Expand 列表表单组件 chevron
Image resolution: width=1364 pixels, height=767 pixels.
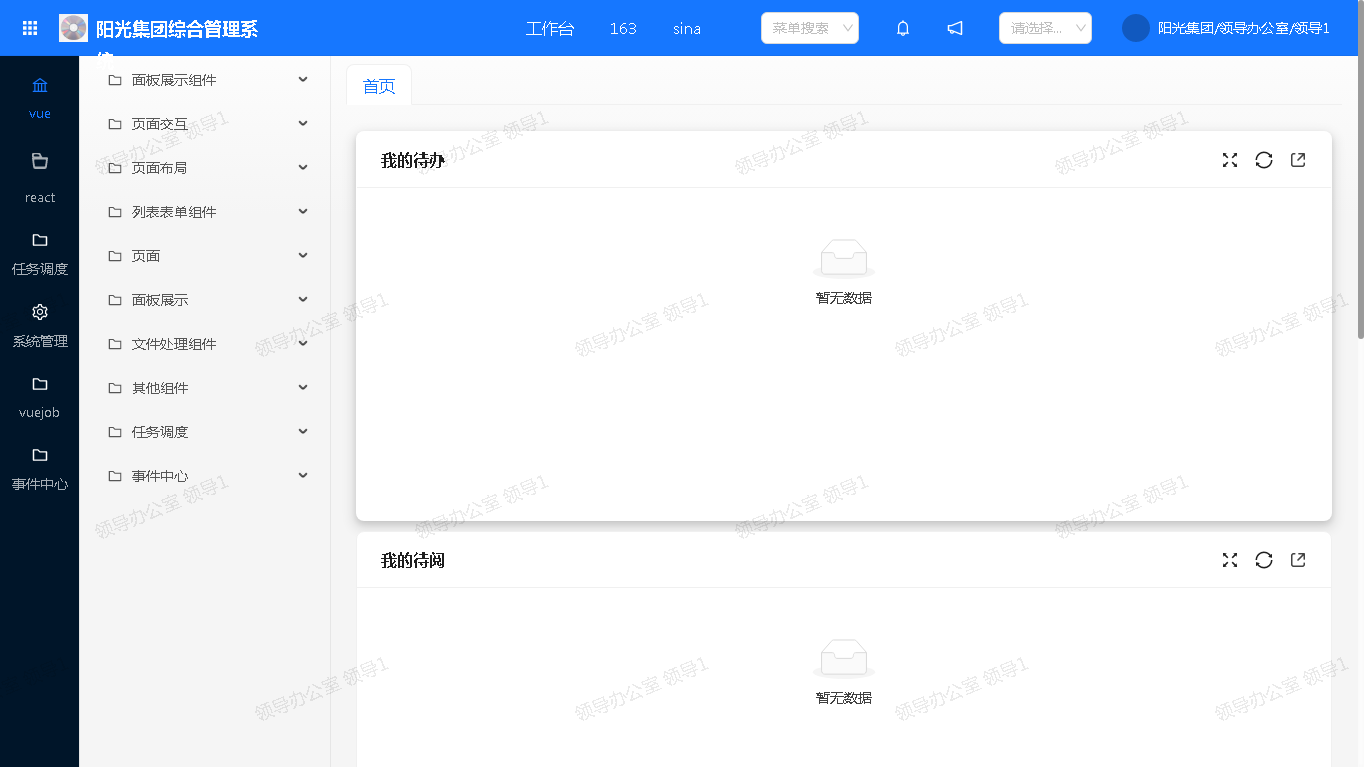[303, 211]
